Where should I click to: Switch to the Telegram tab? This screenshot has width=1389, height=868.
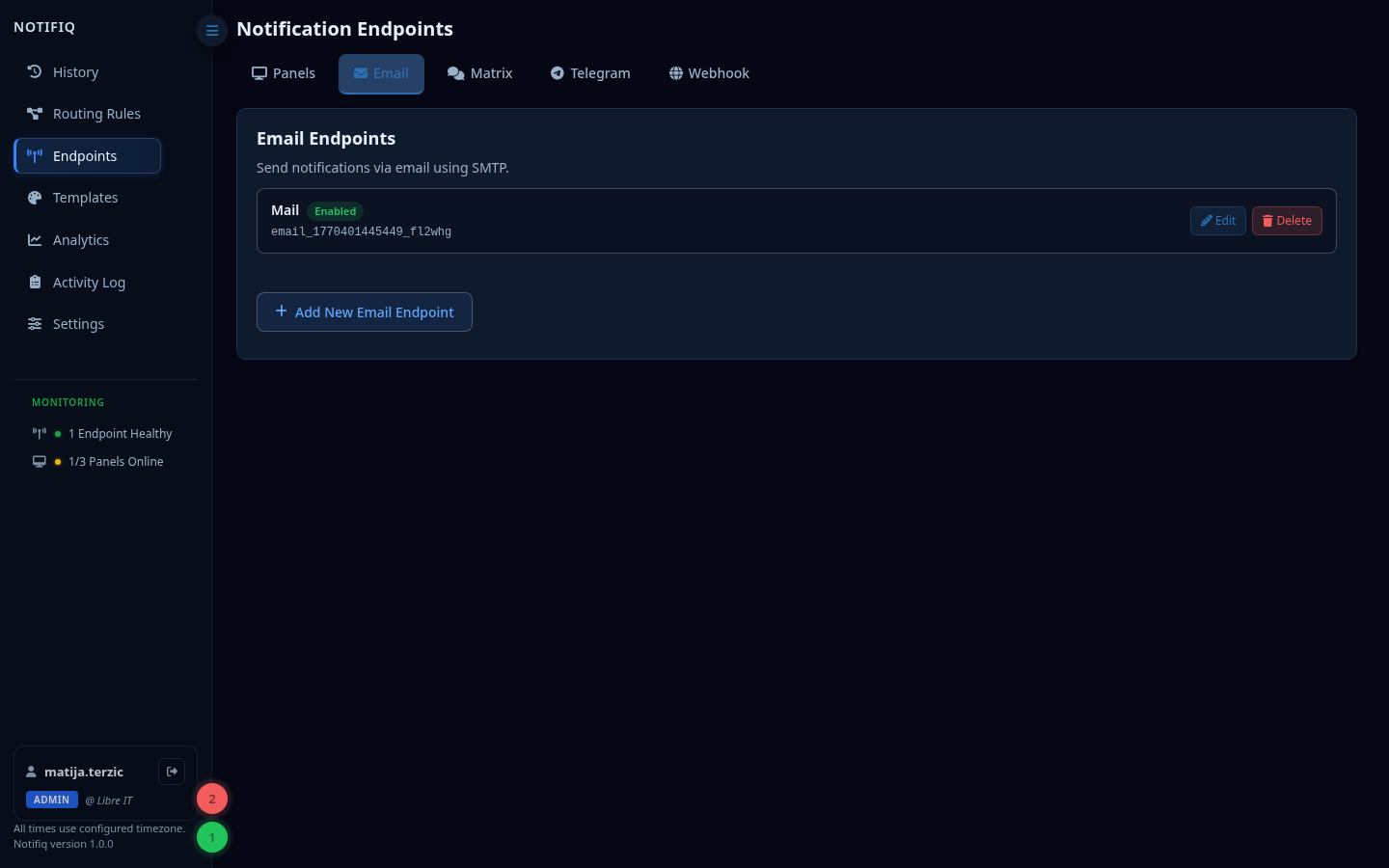tap(590, 73)
